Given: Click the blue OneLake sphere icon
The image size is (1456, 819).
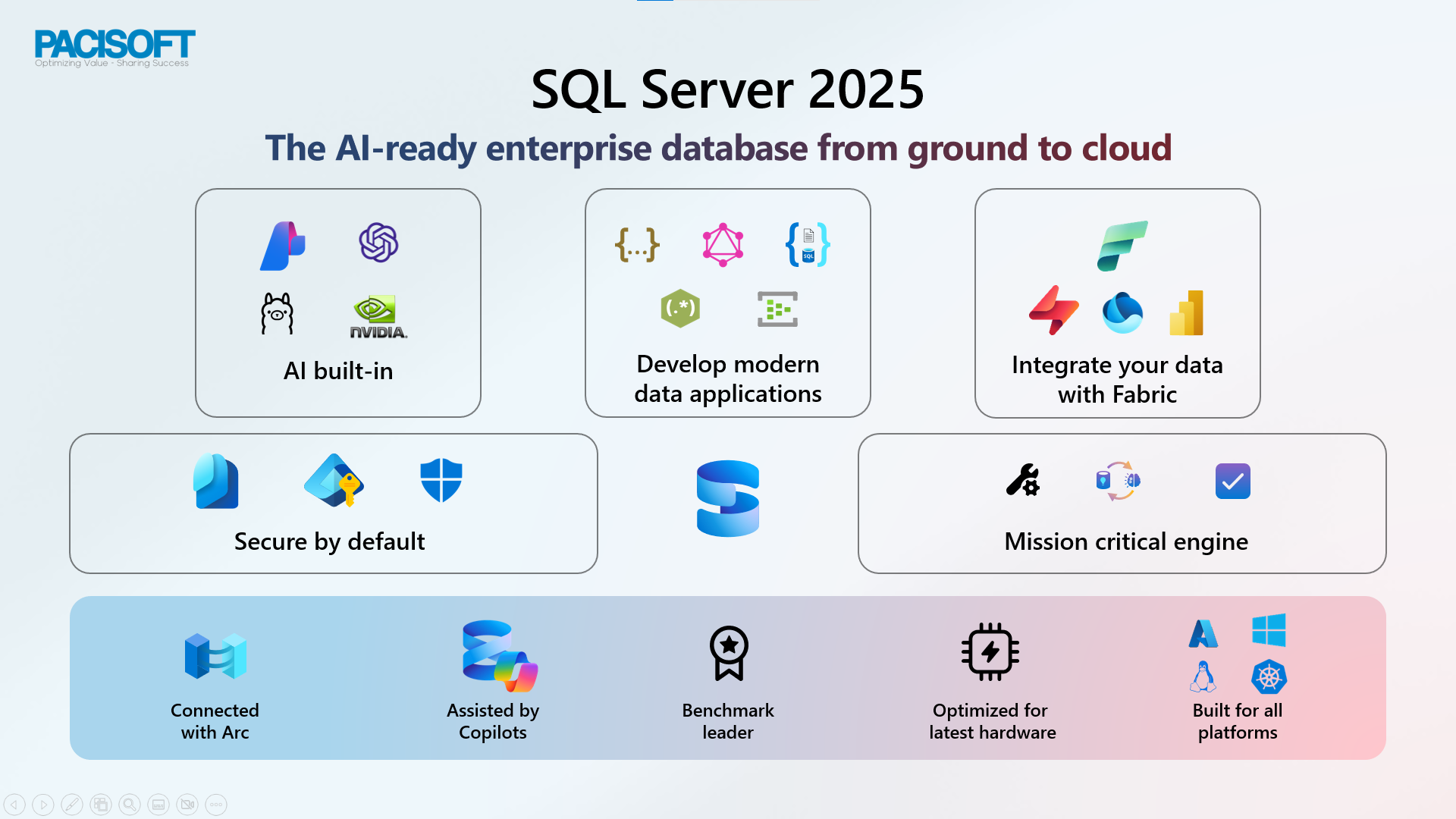Looking at the screenshot, I should [1122, 312].
